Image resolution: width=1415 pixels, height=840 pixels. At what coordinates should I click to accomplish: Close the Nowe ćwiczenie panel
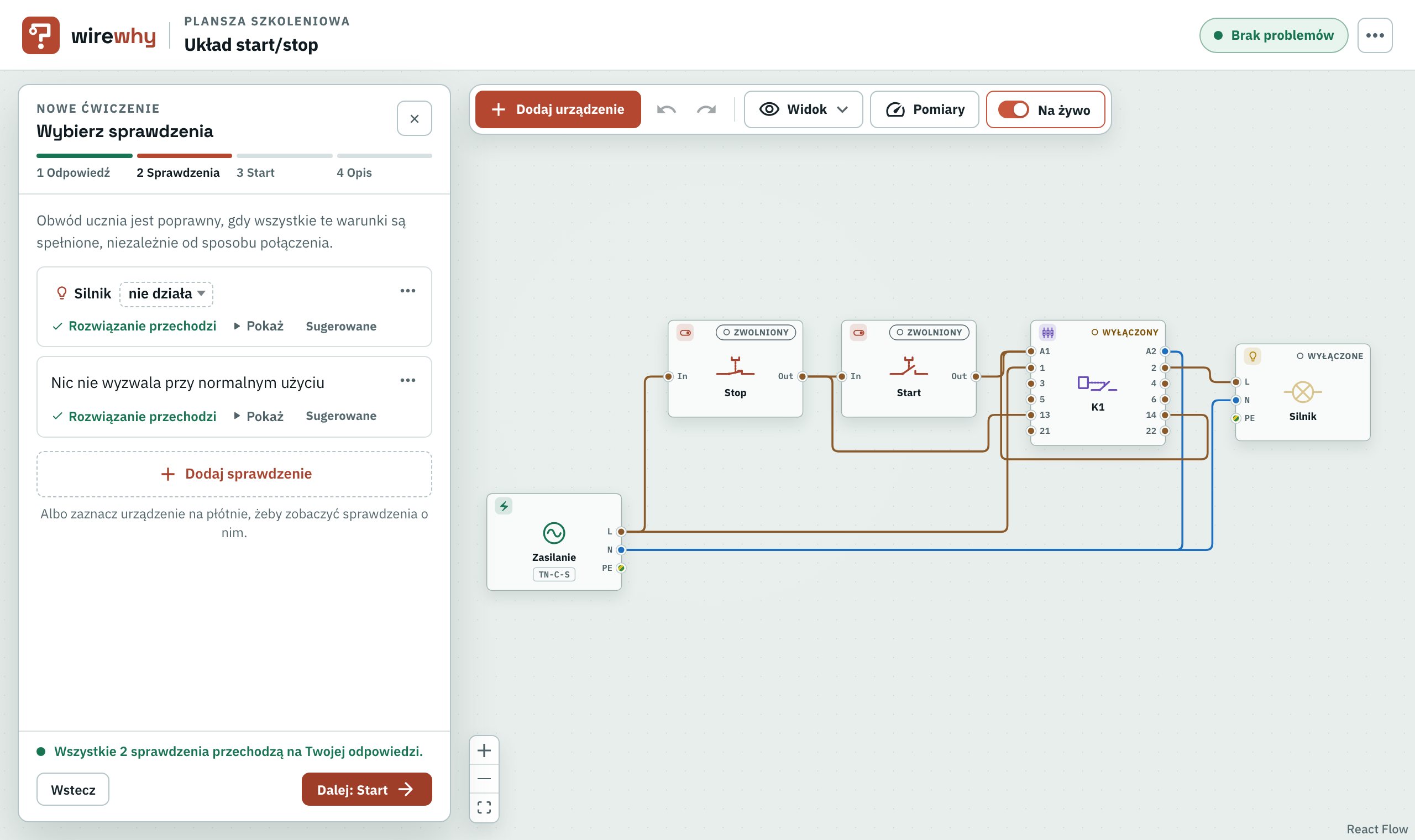(x=415, y=118)
